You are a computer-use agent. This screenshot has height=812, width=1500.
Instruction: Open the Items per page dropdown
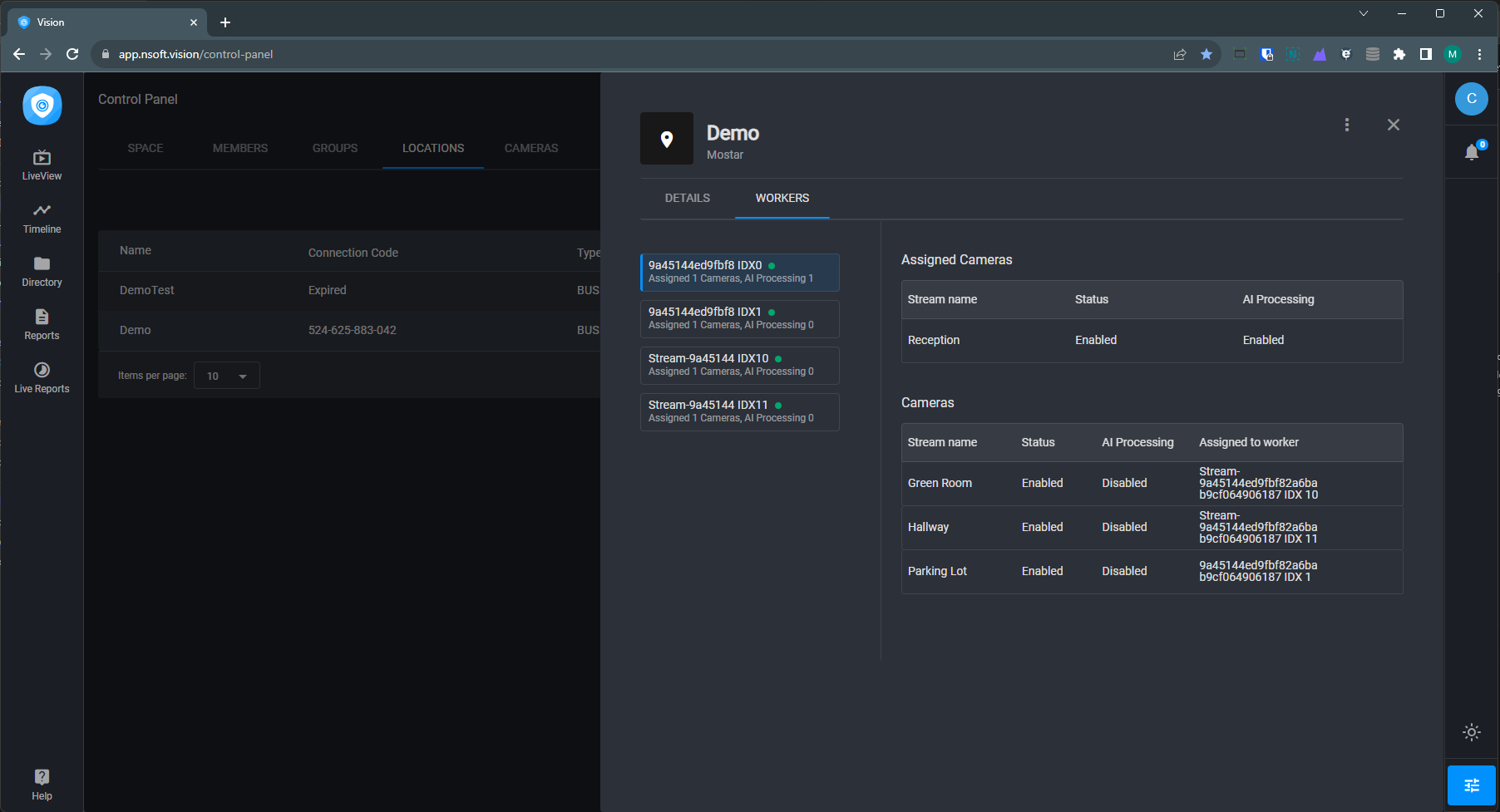(227, 376)
